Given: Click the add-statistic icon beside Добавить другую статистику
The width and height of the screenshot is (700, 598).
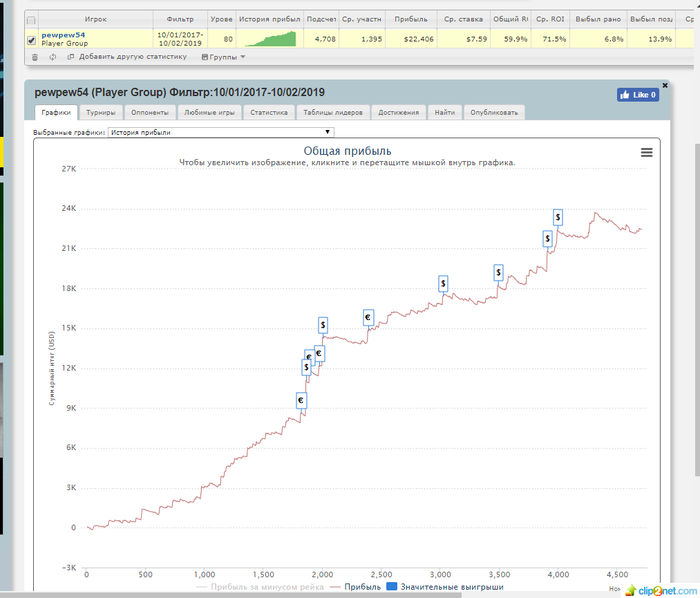Looking at the screenshot, I should [x=71, y=57].
